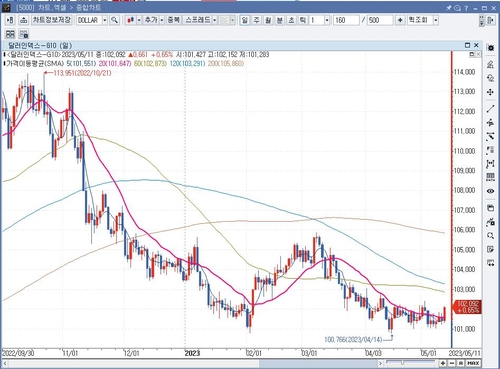Screen dimensions: 500x369
Task: Click the 500 total bars field
Action: pos(380,20)
